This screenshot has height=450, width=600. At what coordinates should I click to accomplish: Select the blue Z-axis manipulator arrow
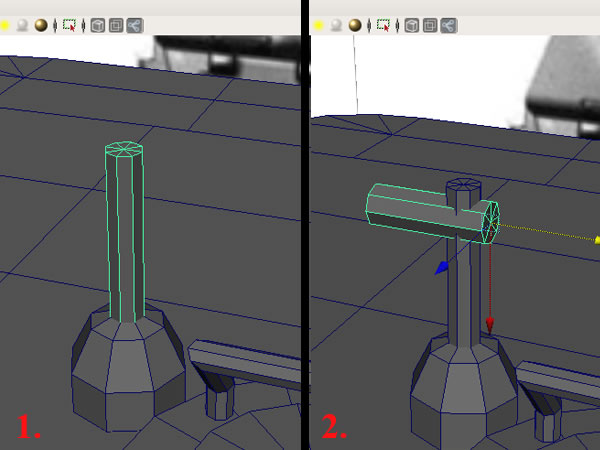pos(442,267)
